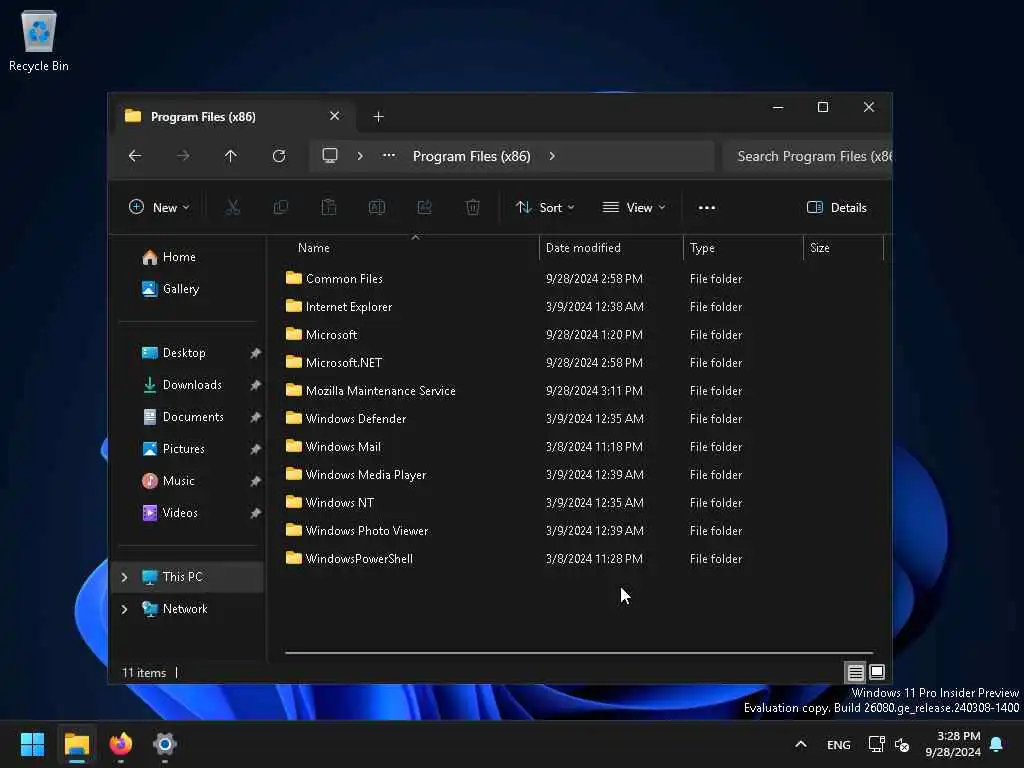Close the Program Files (x86) tab
Viewport: 1024px width, 768px height.
coord(334,116)
